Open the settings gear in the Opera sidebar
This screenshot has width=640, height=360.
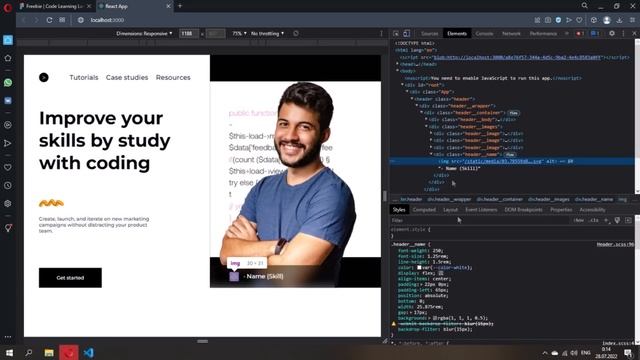(x=8, y=204)
